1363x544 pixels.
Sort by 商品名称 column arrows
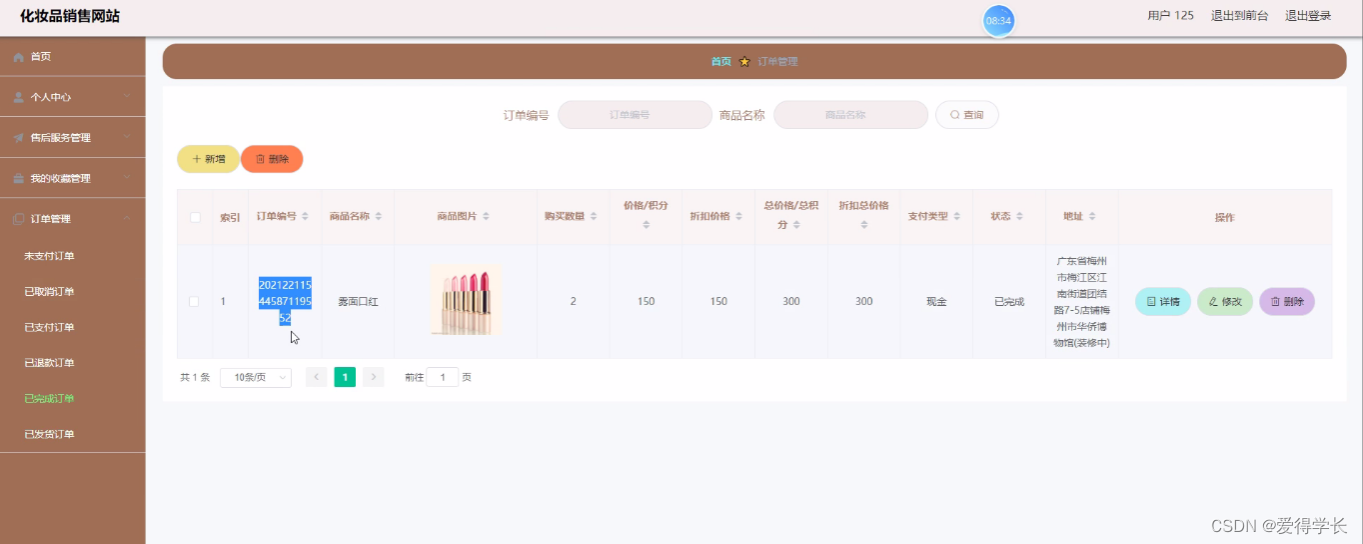click(x=379, y=217)
